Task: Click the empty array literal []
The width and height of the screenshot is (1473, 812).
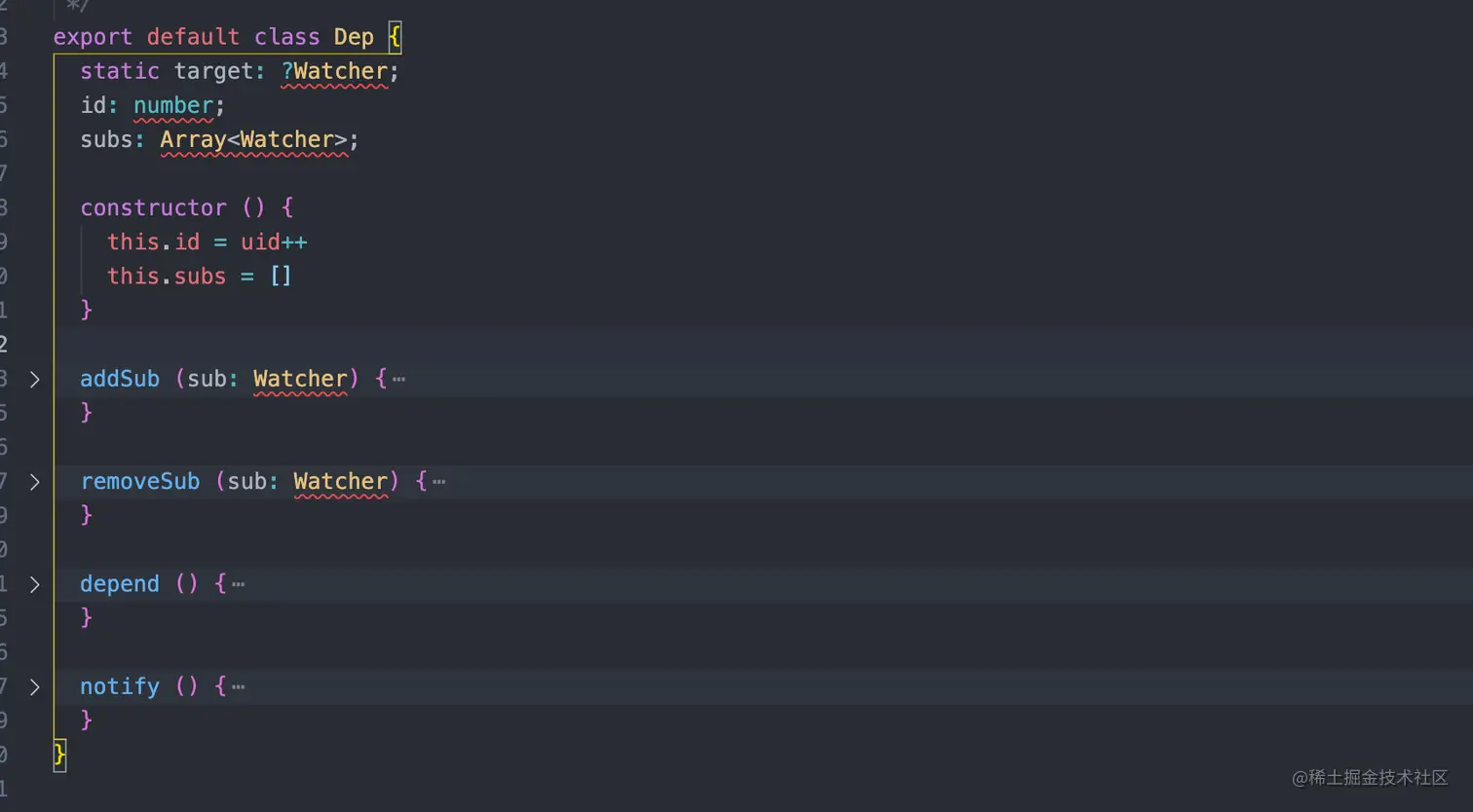Action: (281, 277)
